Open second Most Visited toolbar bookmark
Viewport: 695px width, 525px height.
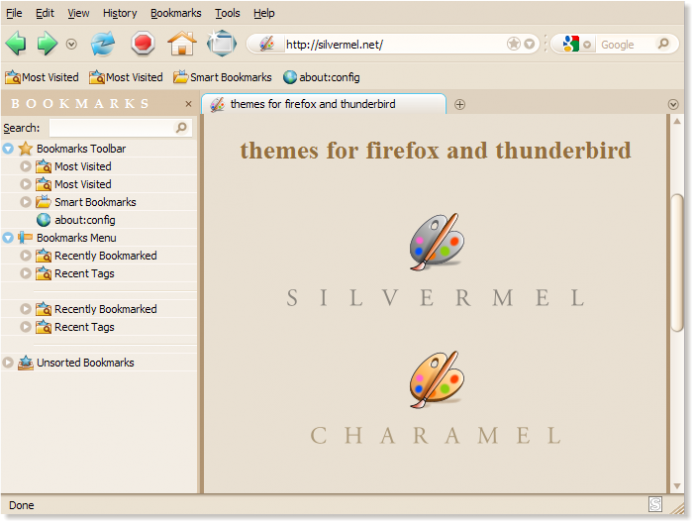[126, 77]
